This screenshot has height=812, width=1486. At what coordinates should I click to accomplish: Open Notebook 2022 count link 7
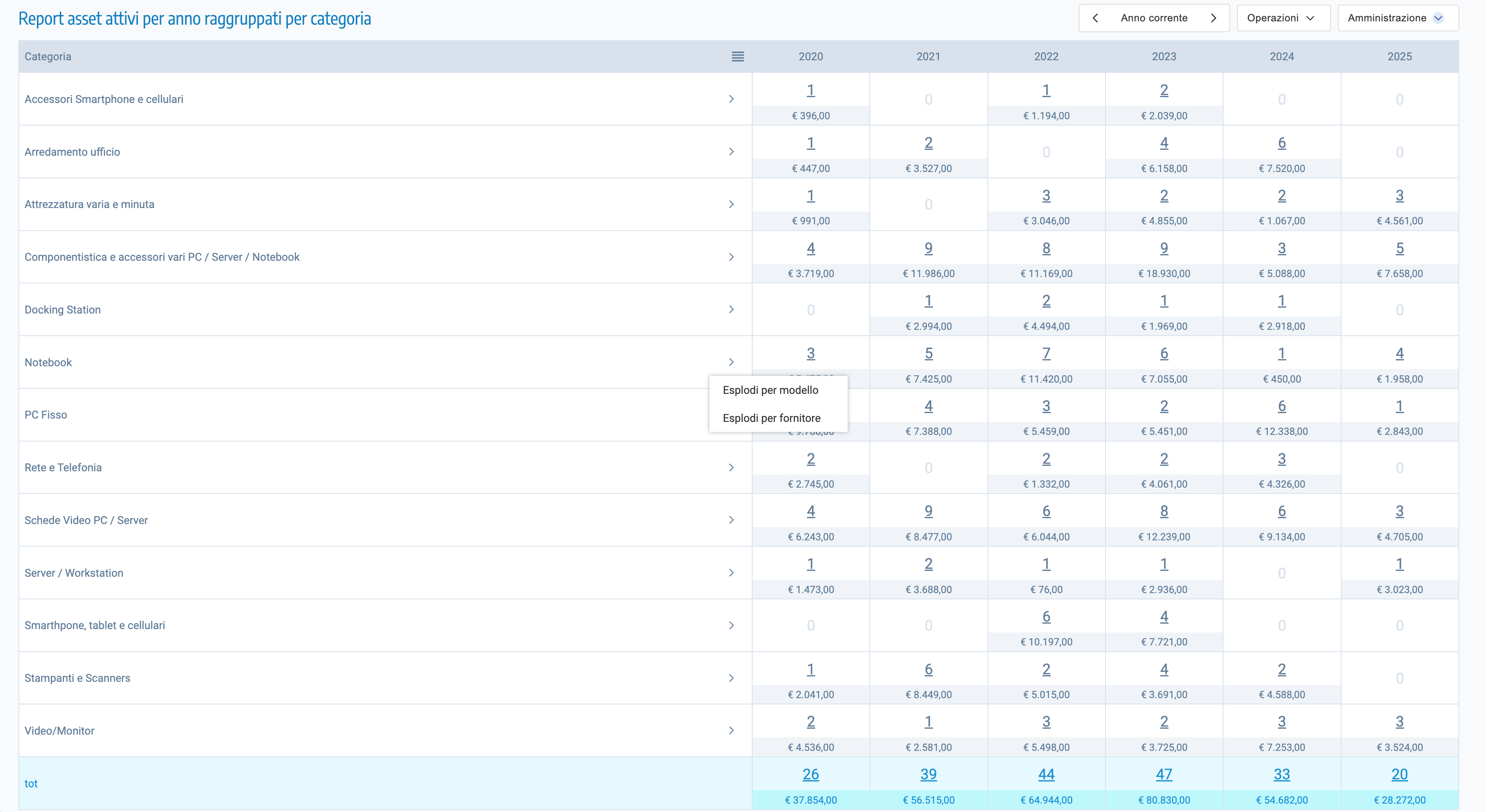coord(1046,354)
